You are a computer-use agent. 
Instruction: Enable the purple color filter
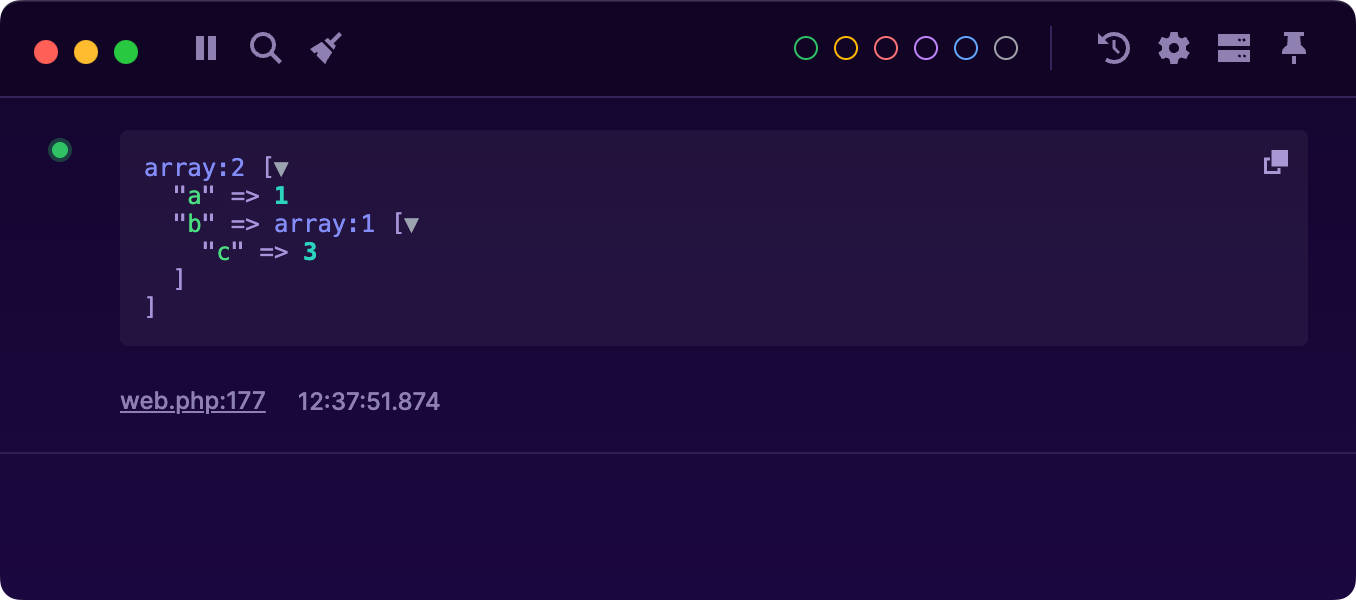925,47
